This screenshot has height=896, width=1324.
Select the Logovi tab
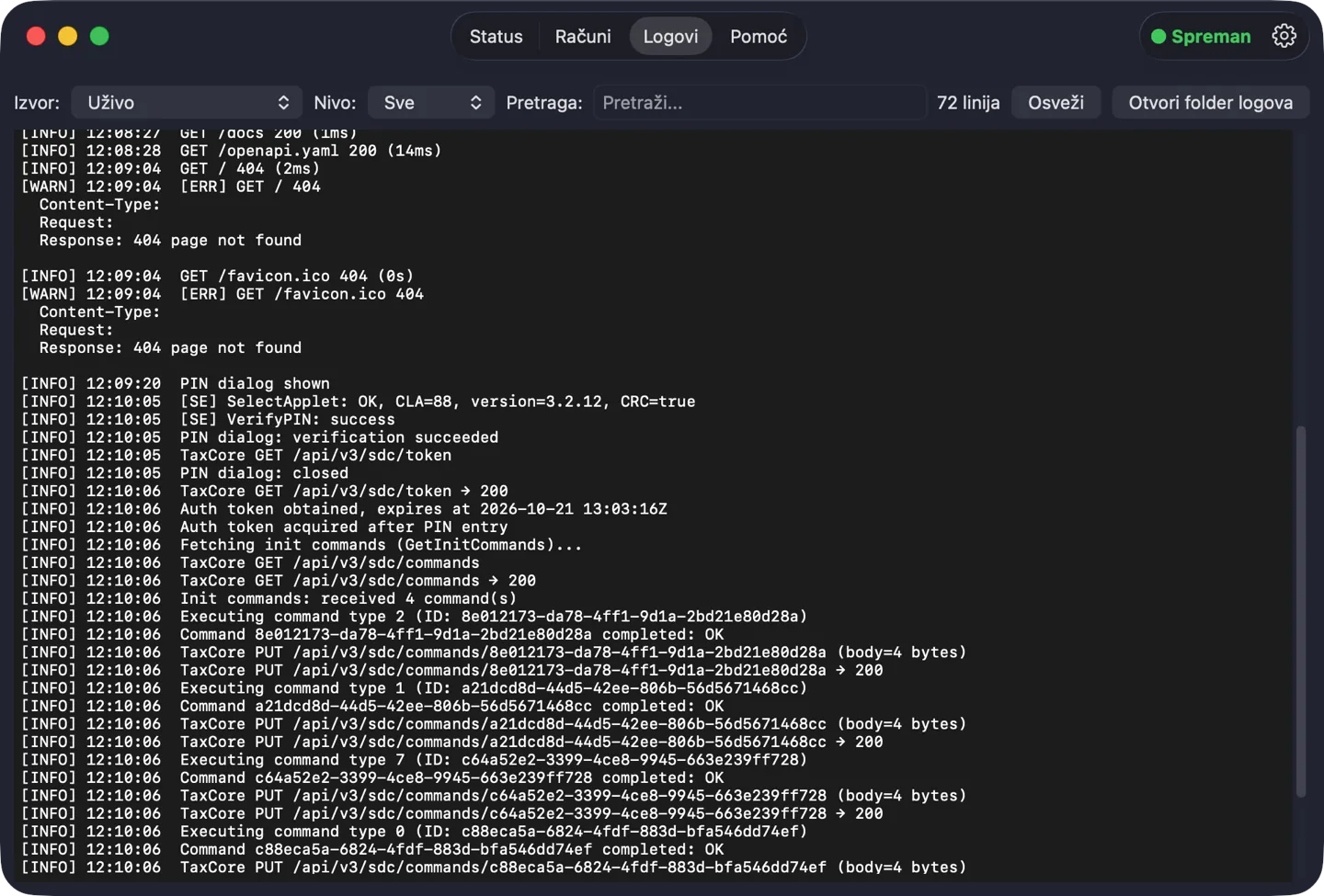670,37
